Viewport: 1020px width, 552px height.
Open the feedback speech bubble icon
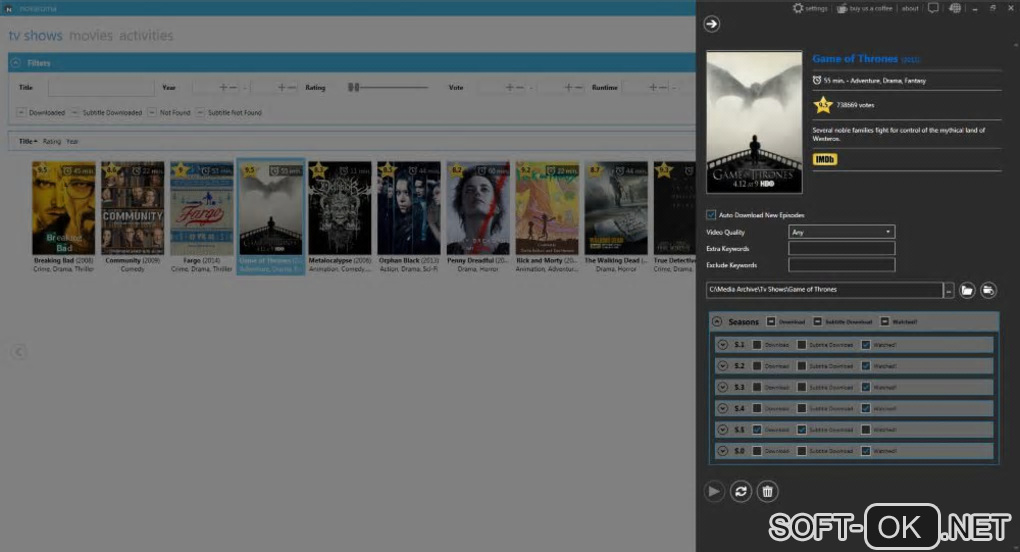coord(933,8)
